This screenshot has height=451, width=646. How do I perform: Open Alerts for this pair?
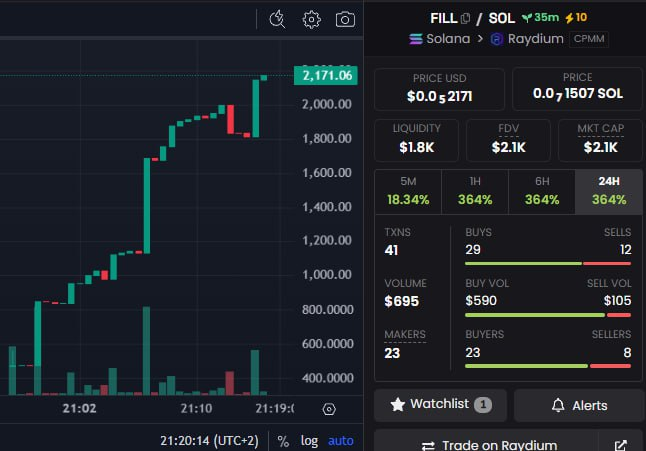tap(579, 405)
